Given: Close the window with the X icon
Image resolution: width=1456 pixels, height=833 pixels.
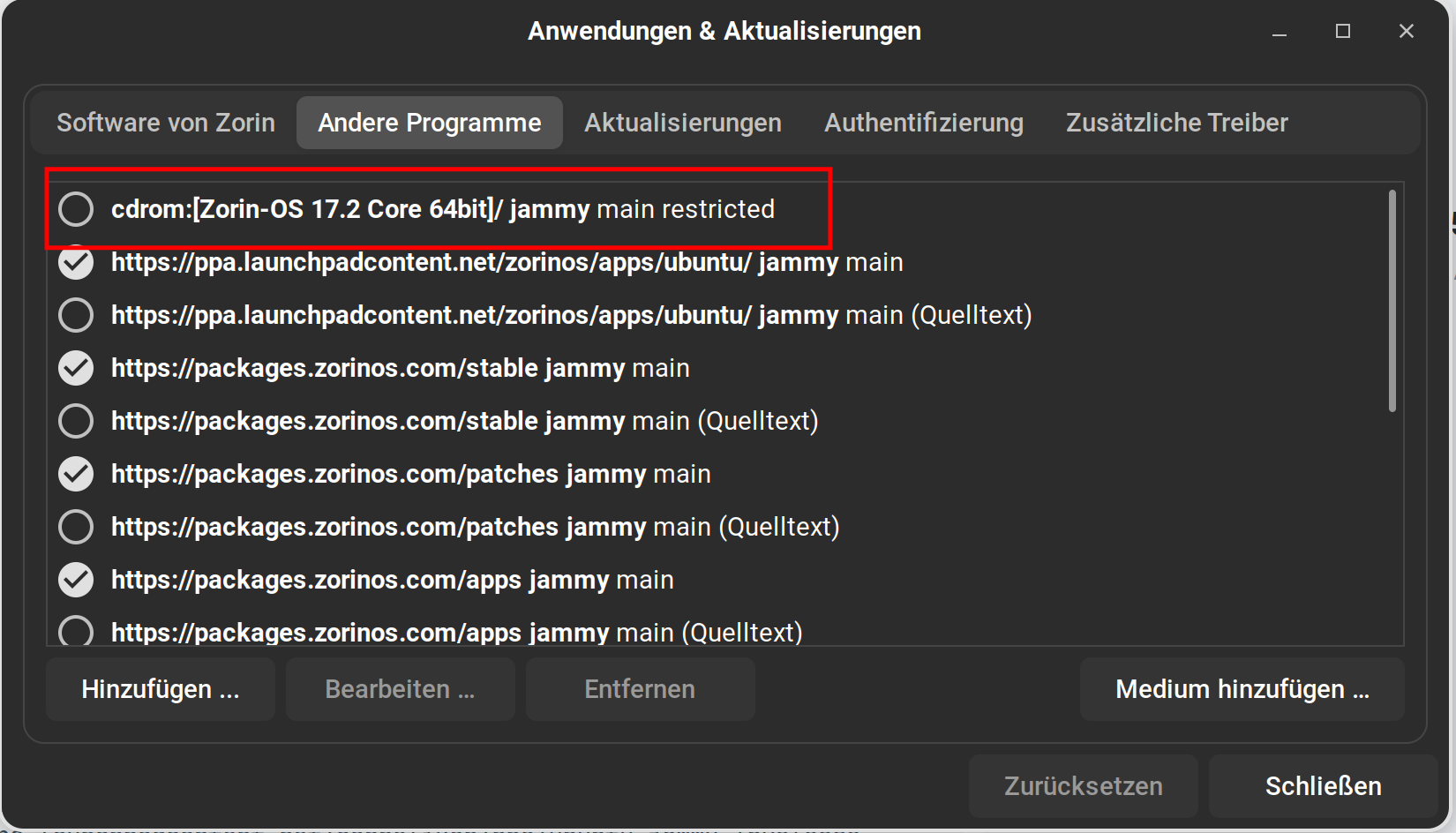Looking at the screenshot, I should pyautogui.click(x=1407, y=32).
